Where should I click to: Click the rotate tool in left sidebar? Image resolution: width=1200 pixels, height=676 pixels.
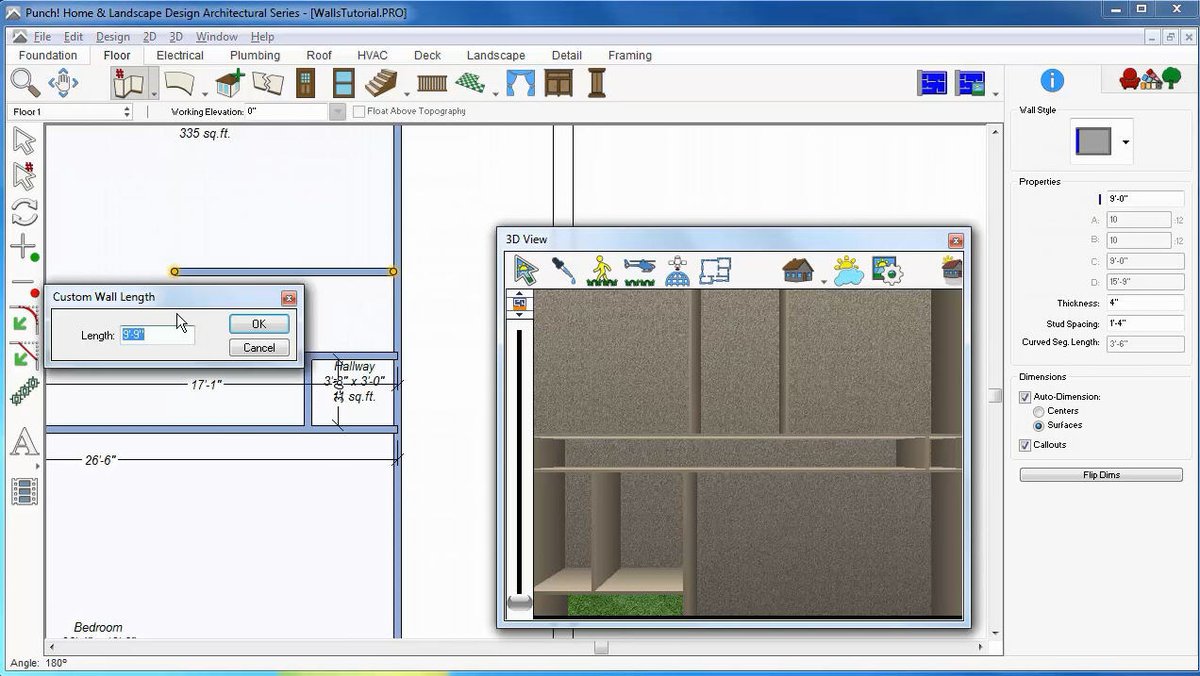[24, 212]
